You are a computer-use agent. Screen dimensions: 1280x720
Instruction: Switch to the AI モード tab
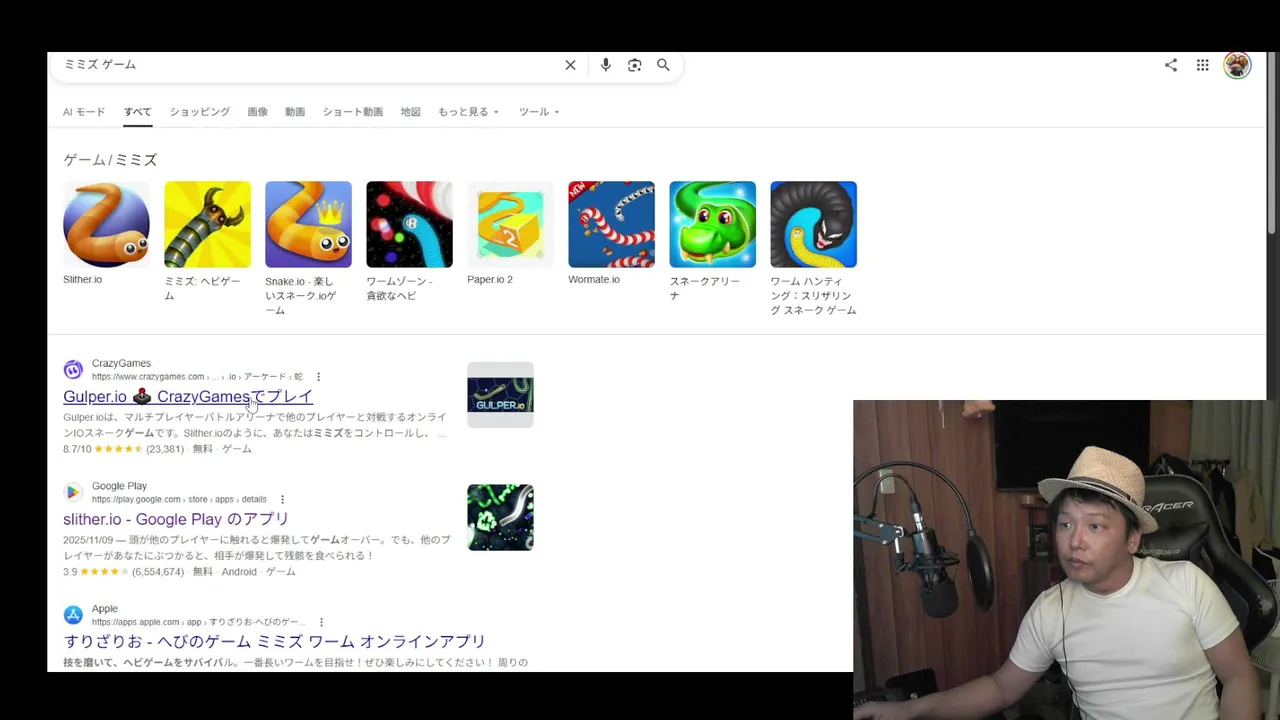click(x=84, y=112)
